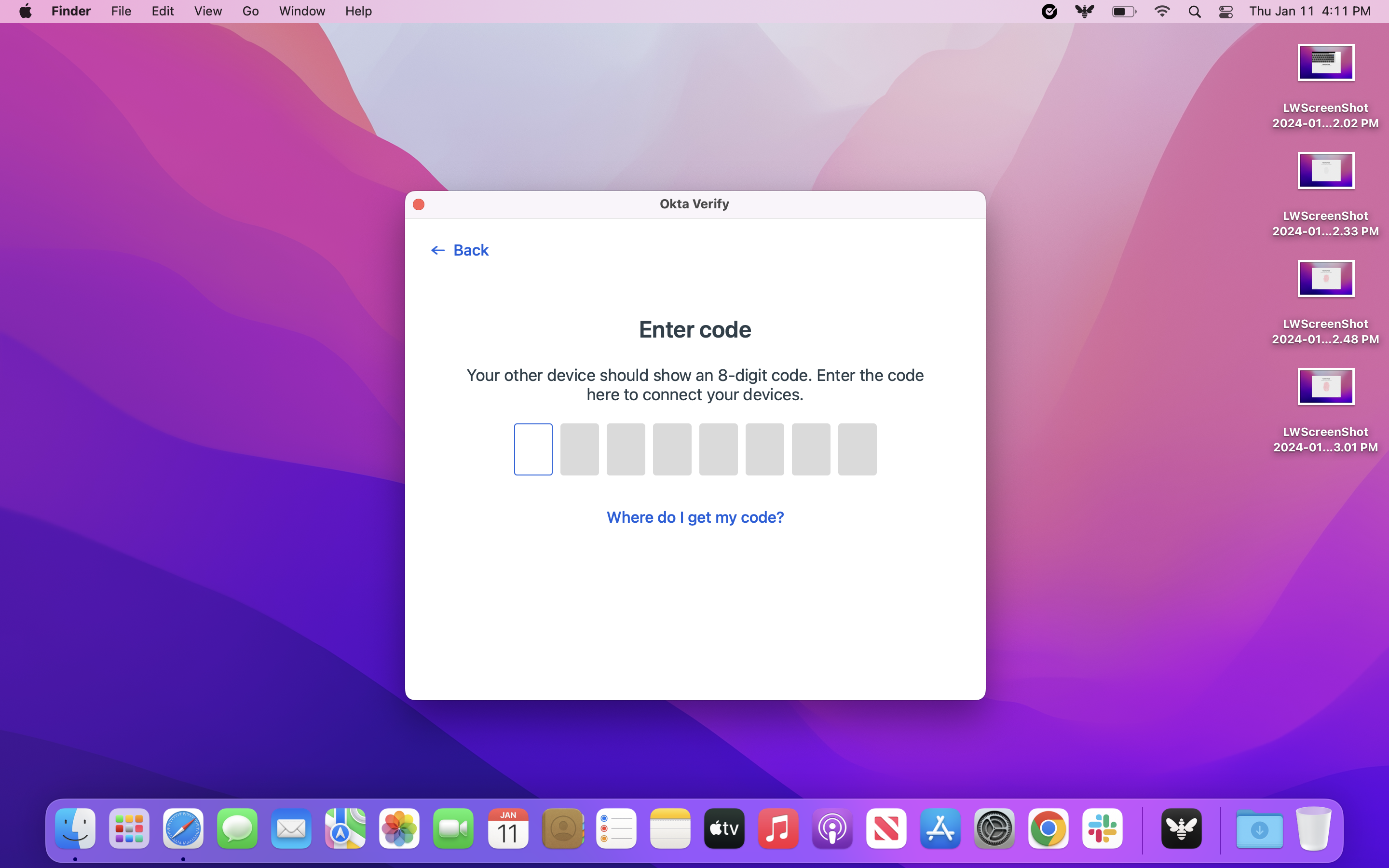1389x868 pixels.
Task: Select LWScreenShot 2.33 PM desktop file
Action: 1326,195
